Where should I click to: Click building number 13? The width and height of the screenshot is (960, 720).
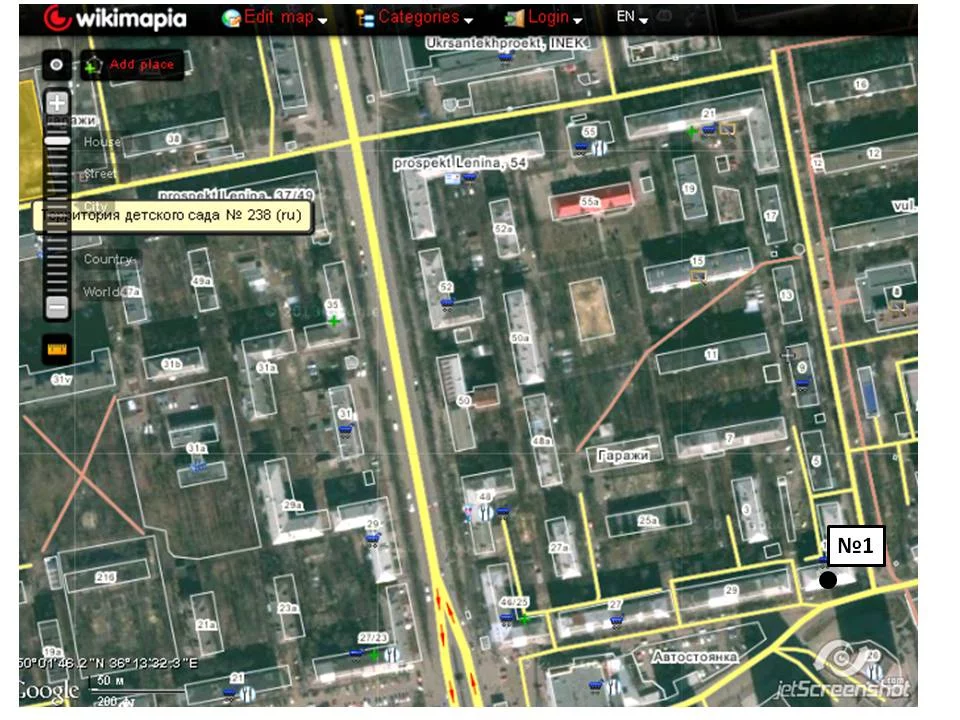click(786, 295)
